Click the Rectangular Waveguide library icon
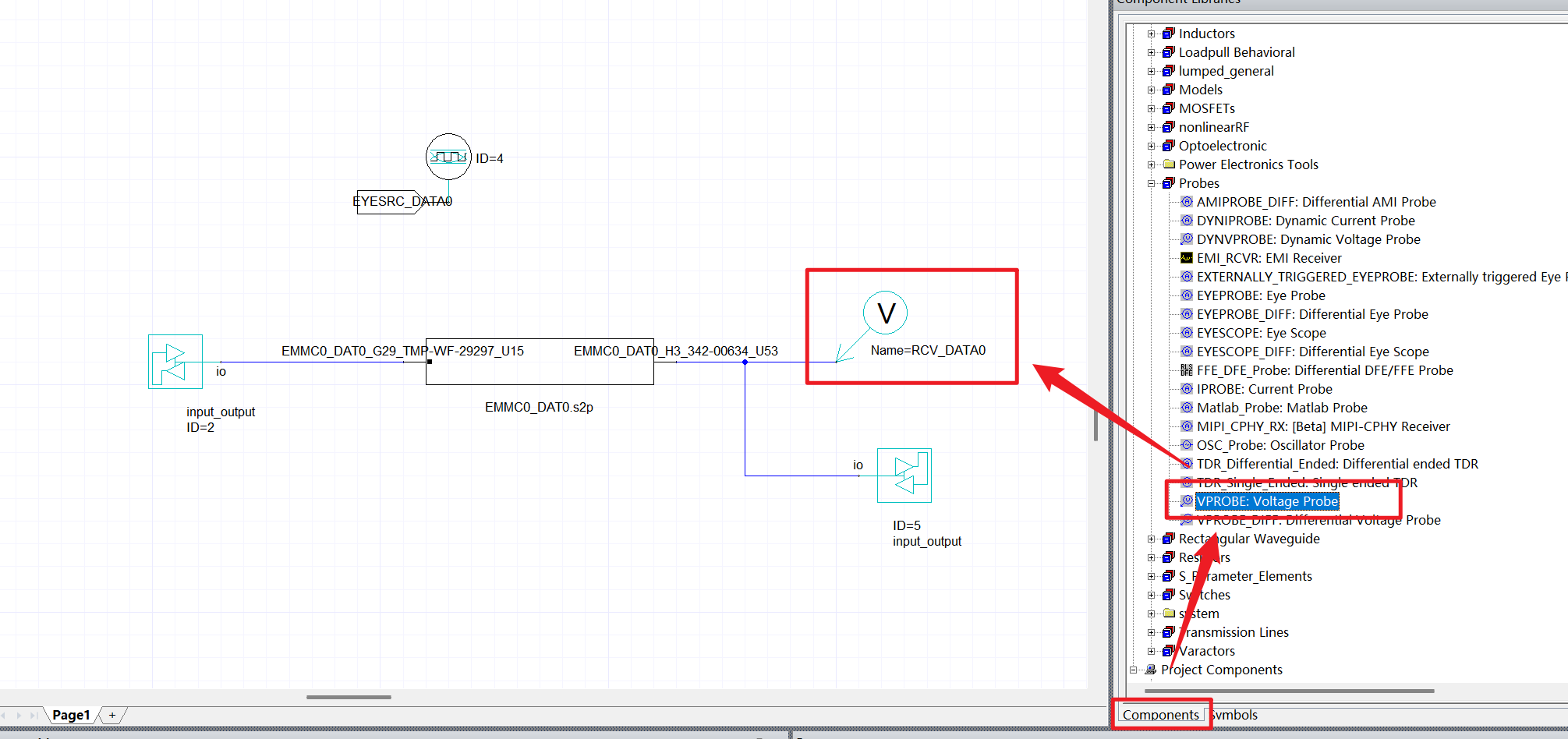Viewport: 1568px width, 739px height. (1168, 539)
